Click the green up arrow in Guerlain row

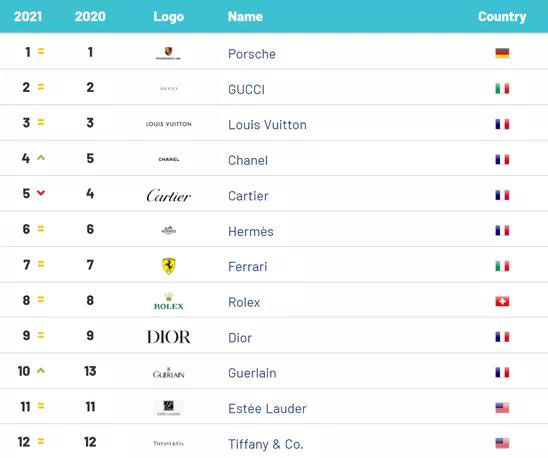pyautogui.click(x=41, y=370)
